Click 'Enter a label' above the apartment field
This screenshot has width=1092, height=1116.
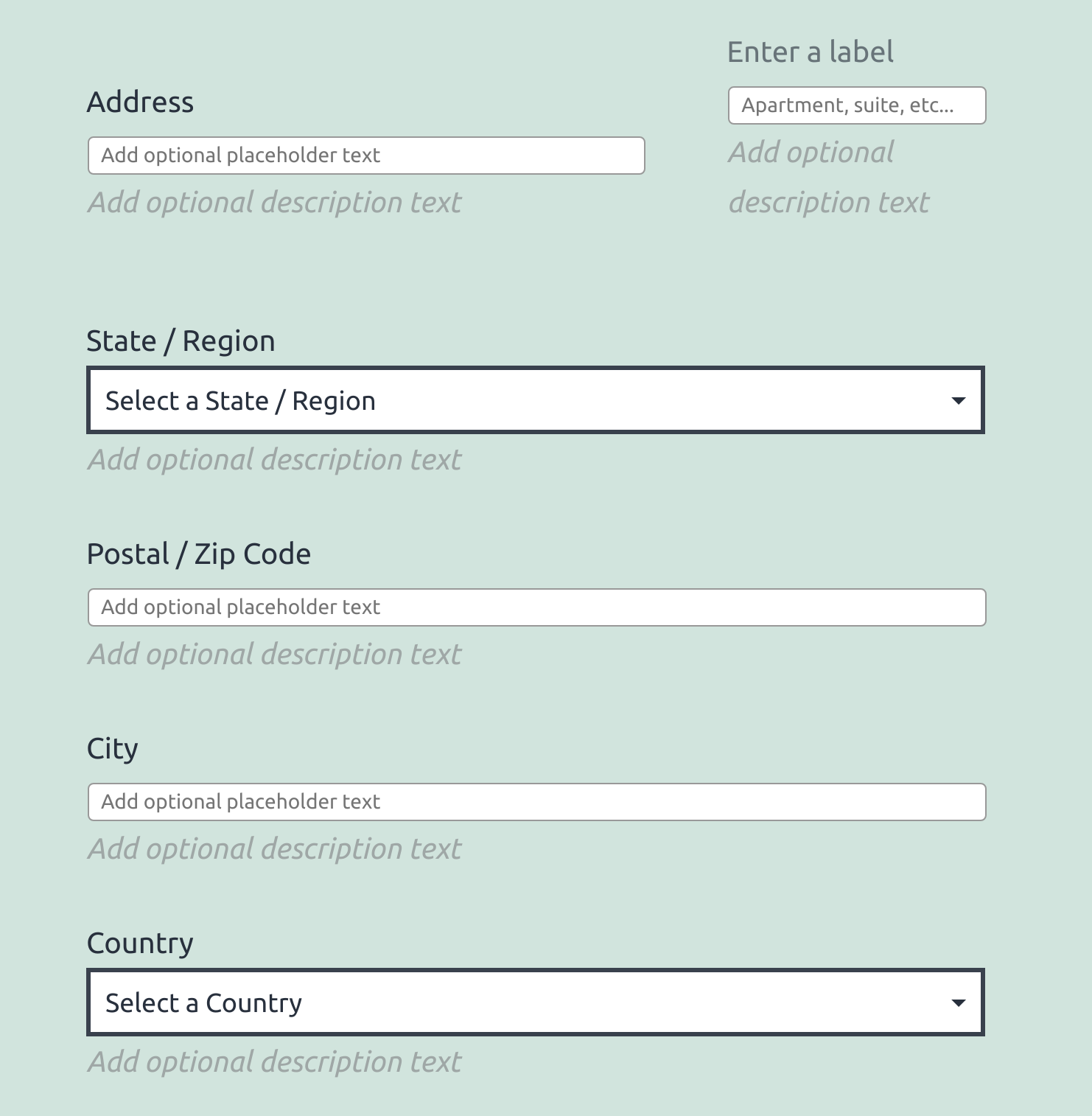(811, 52)
